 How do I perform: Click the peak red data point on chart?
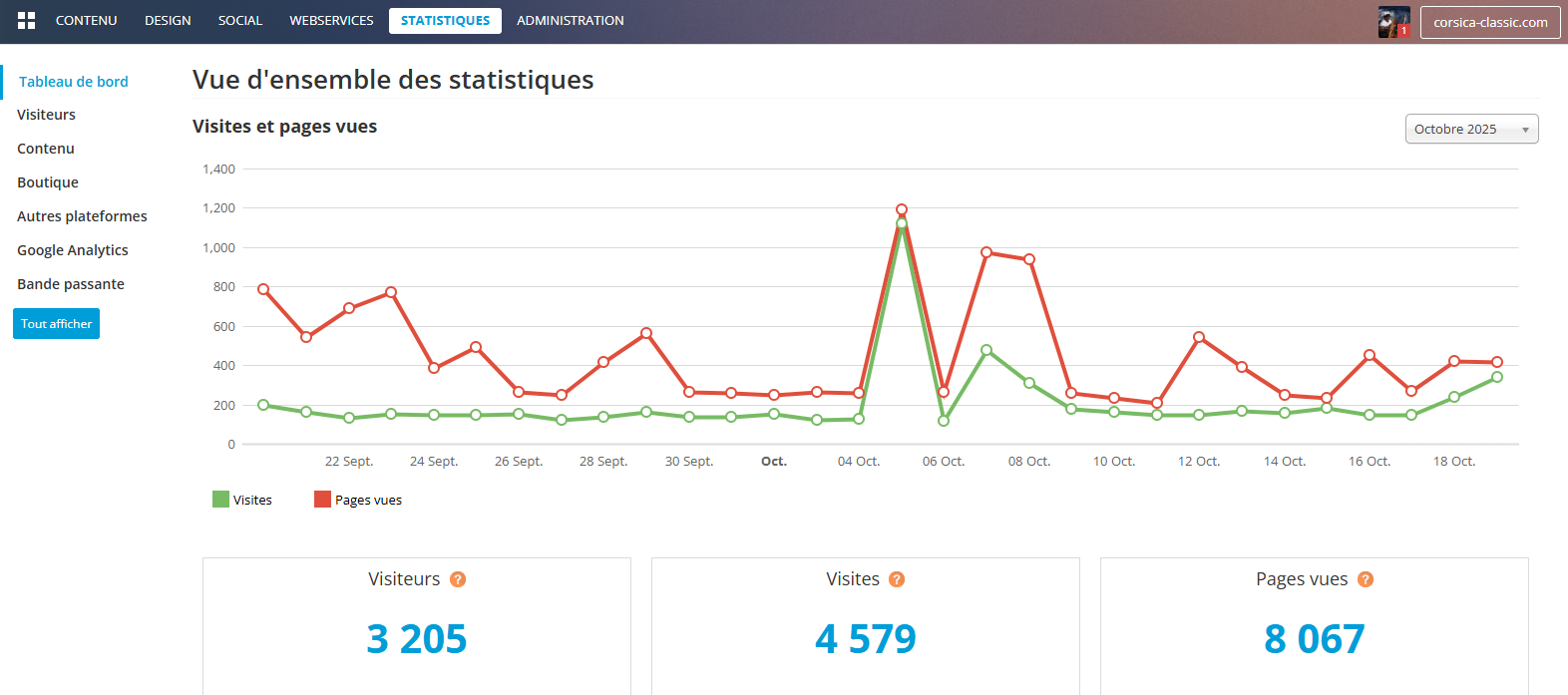[902, 209]
